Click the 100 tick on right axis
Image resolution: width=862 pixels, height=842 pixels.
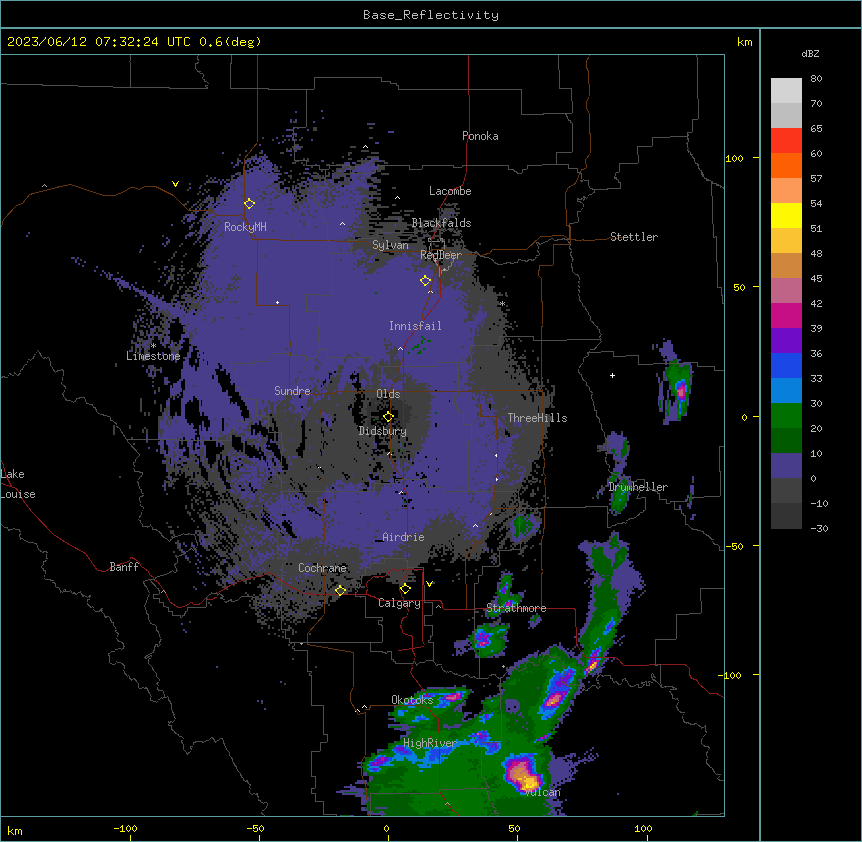tap(734, 158)
